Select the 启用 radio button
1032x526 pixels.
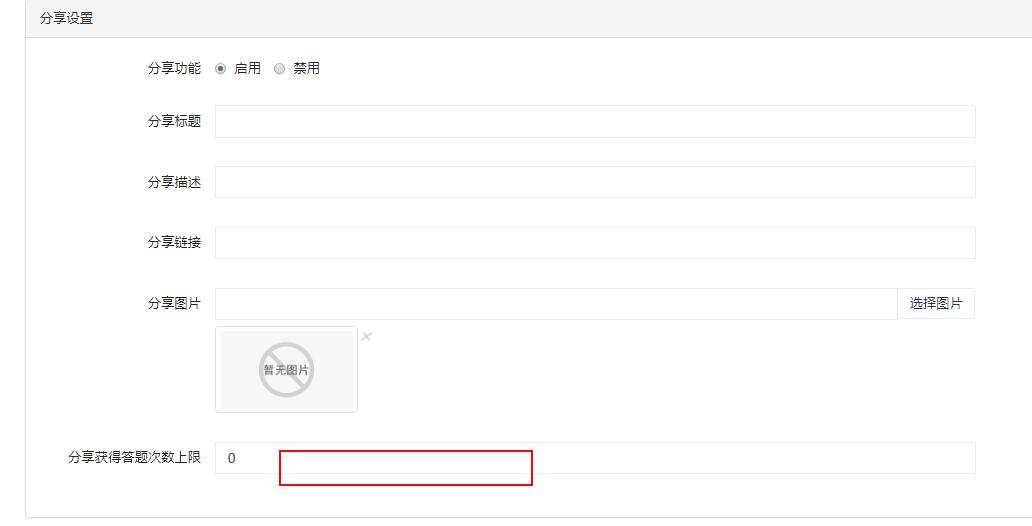(220, 68)
